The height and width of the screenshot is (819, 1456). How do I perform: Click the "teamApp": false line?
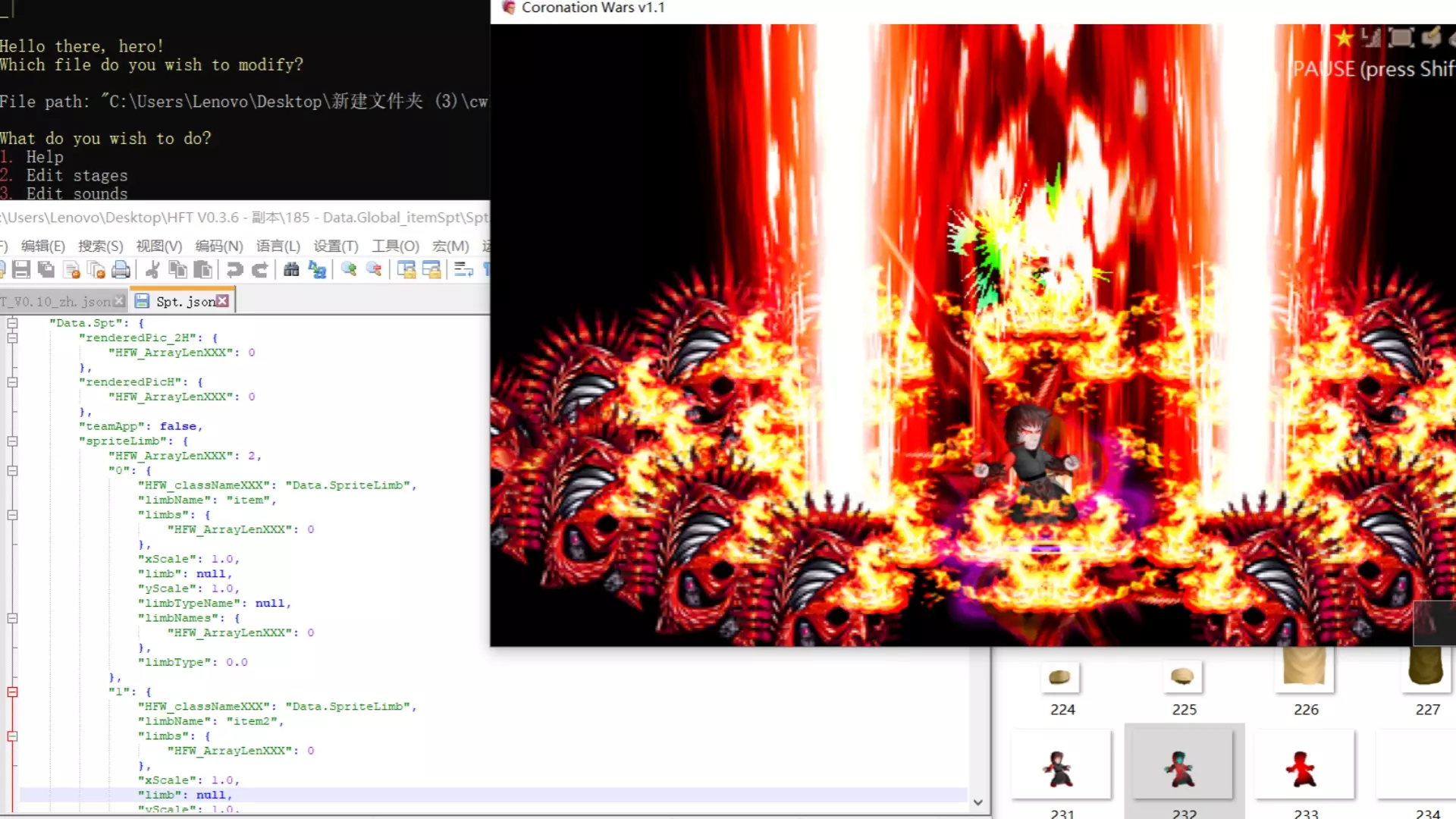[140, 426]
